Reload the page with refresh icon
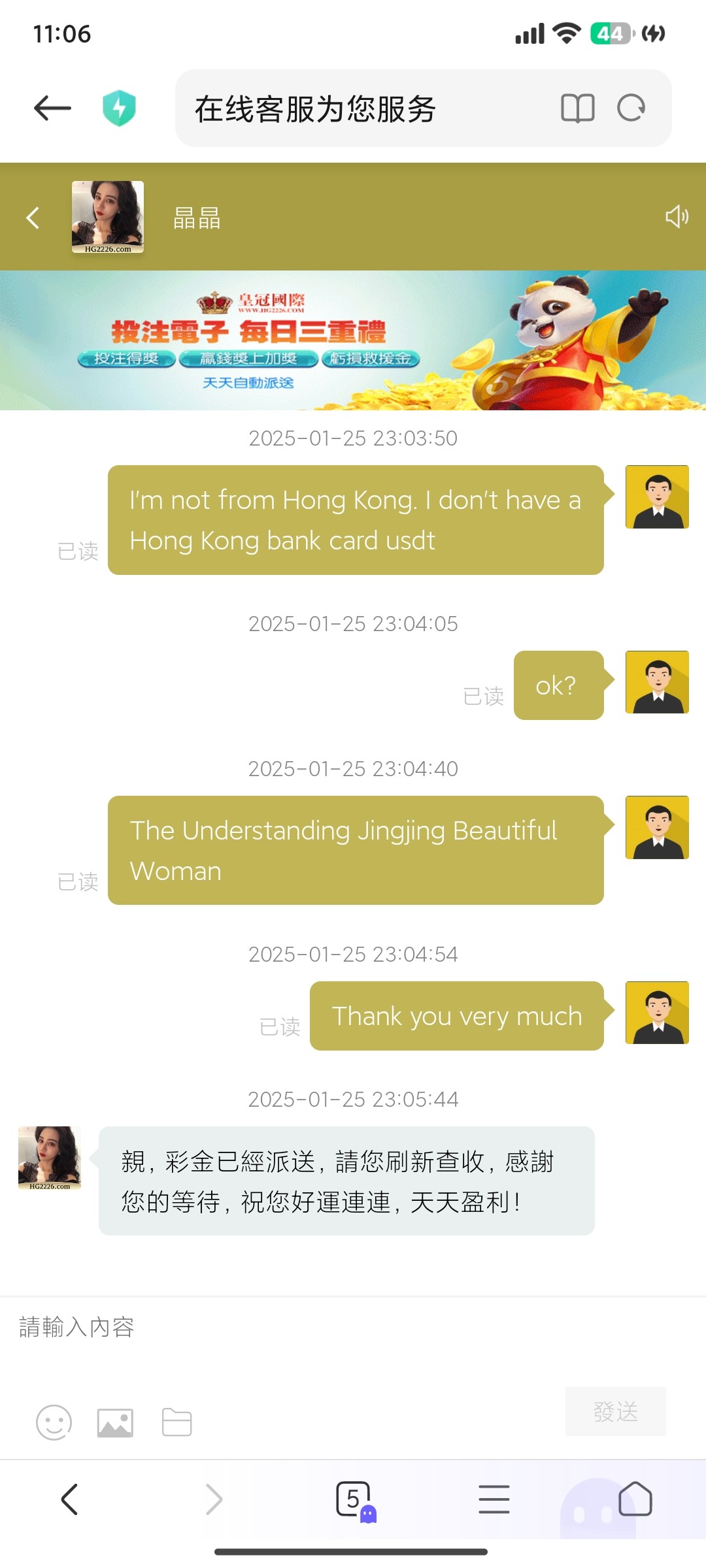This screenshot has height=1568, width=706. (x=631, y=108)
